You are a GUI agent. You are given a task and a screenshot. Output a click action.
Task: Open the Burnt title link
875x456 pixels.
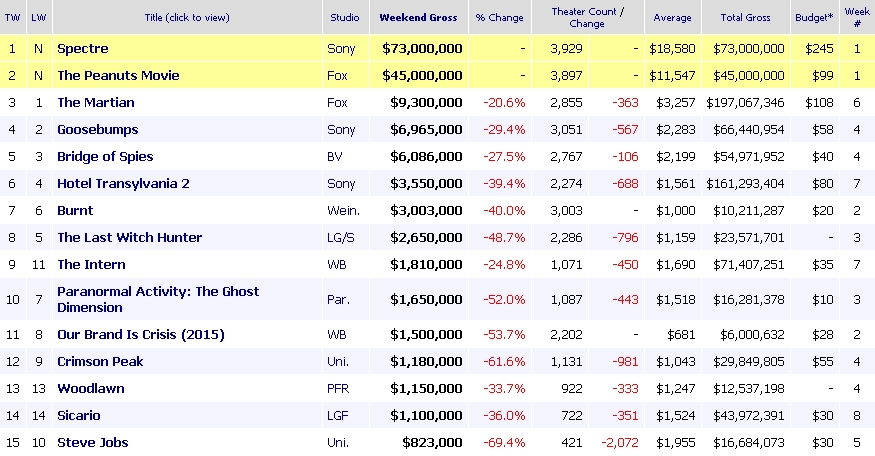click(75, 210)
